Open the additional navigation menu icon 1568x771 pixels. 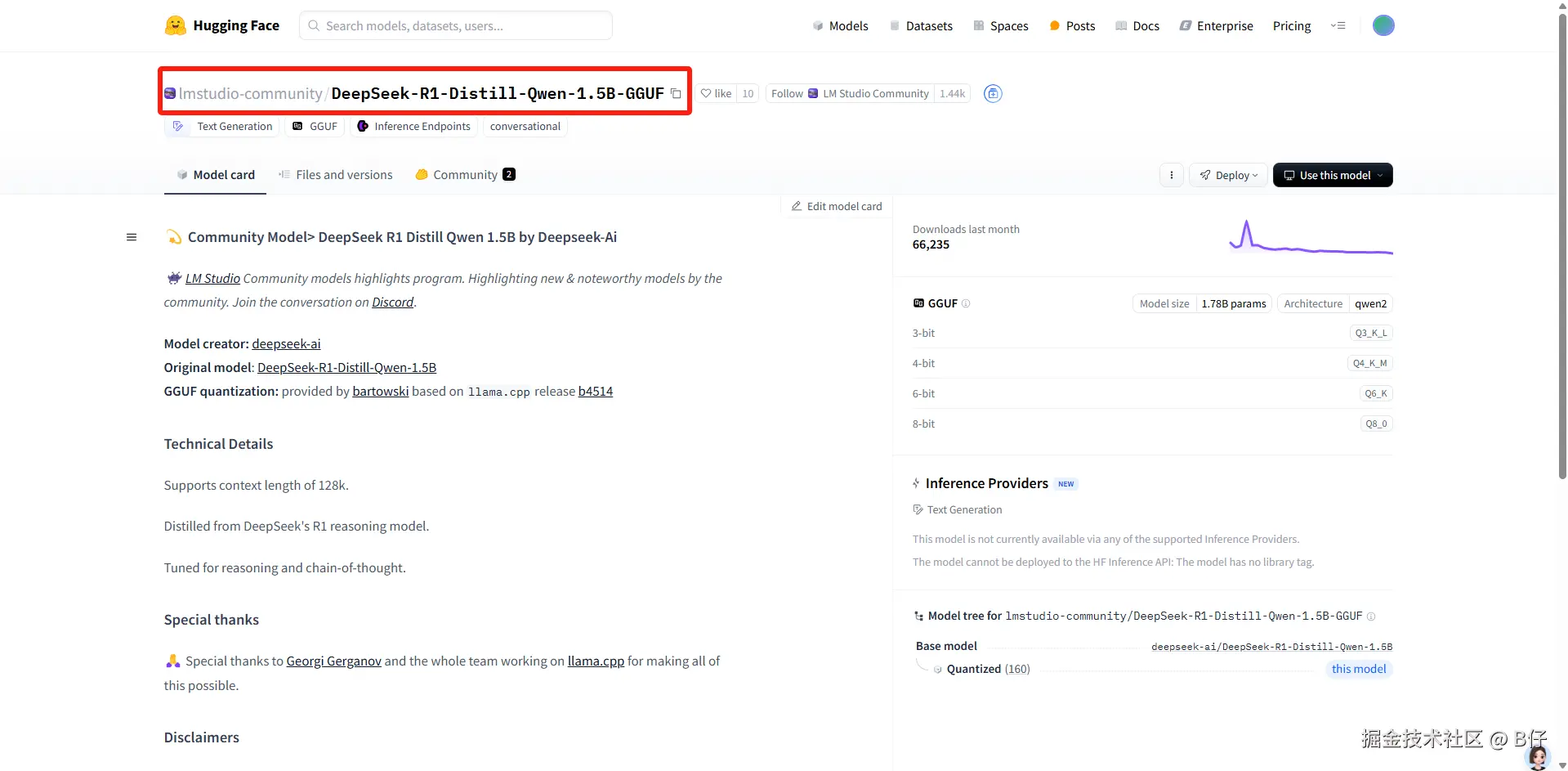click(x=1338, y=25)
